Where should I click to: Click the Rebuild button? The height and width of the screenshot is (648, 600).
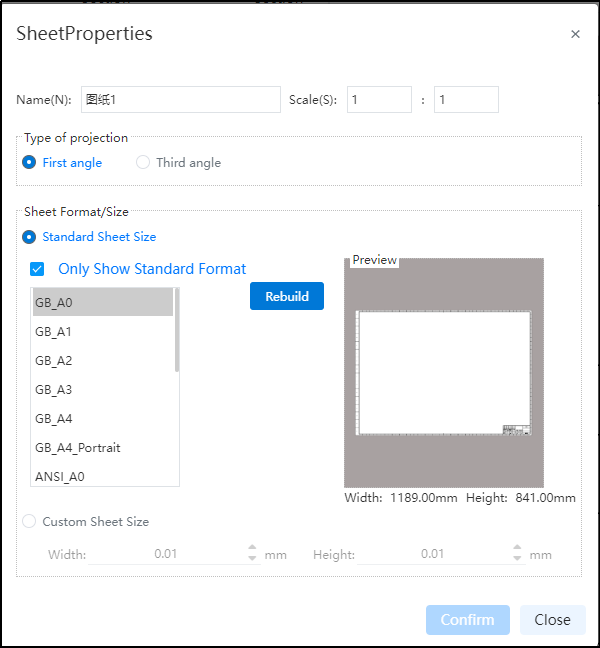click(x=287, y=296)
